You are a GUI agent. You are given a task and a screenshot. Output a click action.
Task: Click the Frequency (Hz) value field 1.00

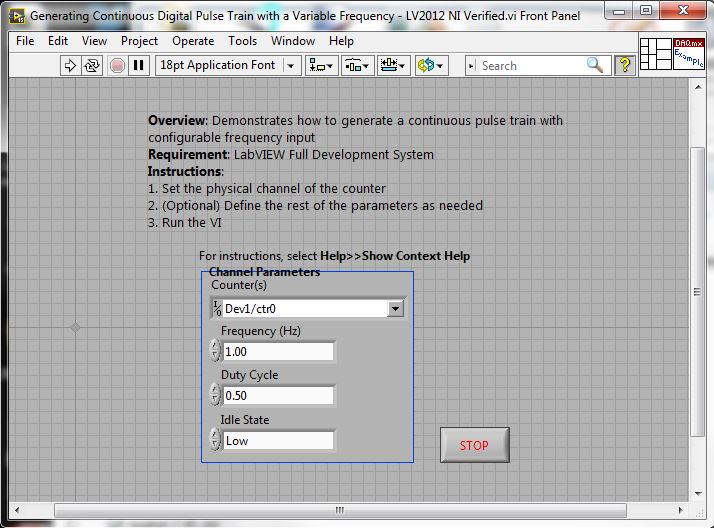278,351
